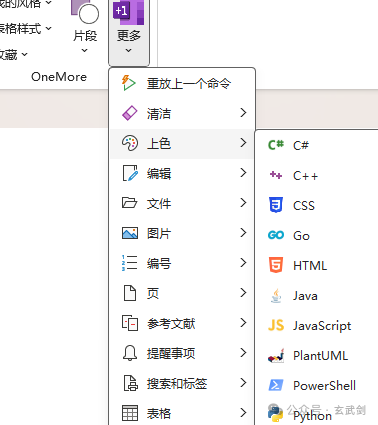Click the numbered list icon beside 编号
Image resolution: width=378 pixels, height=425 pixels.
pos(129,263)
